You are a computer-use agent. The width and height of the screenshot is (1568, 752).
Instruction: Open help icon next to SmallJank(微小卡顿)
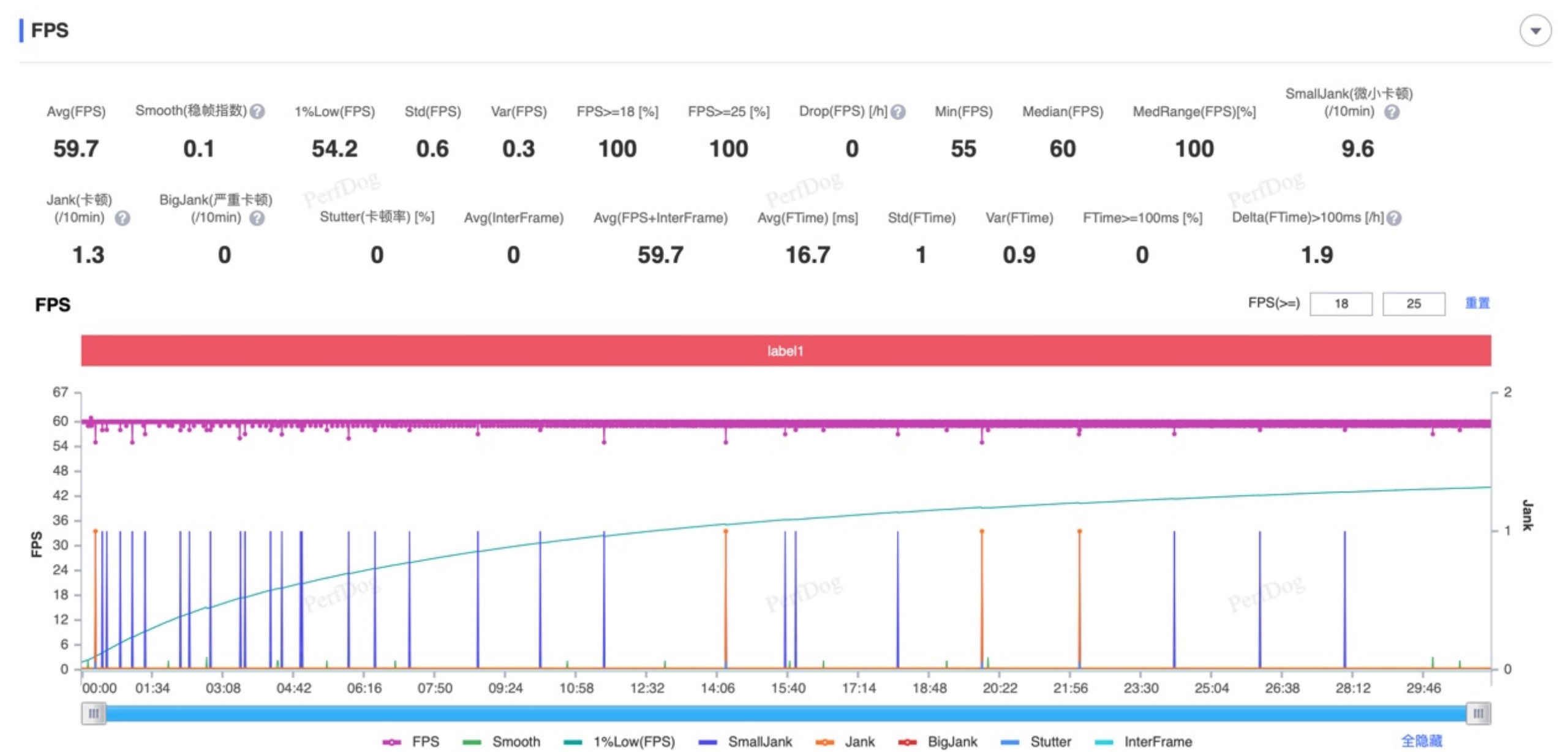(1391, 112)
